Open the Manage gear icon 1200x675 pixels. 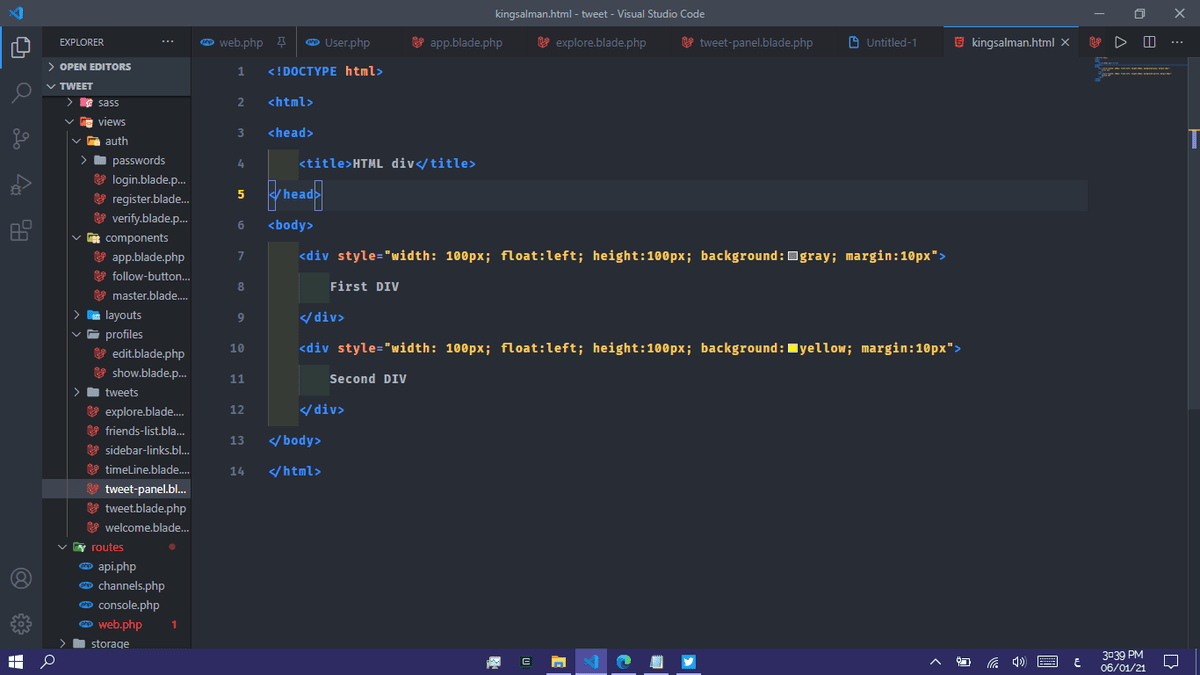click(x=21, y=624)
